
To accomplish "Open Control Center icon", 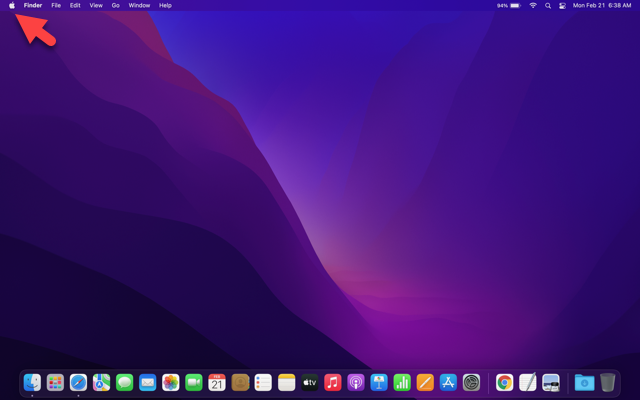I will (x=562, y=5).
